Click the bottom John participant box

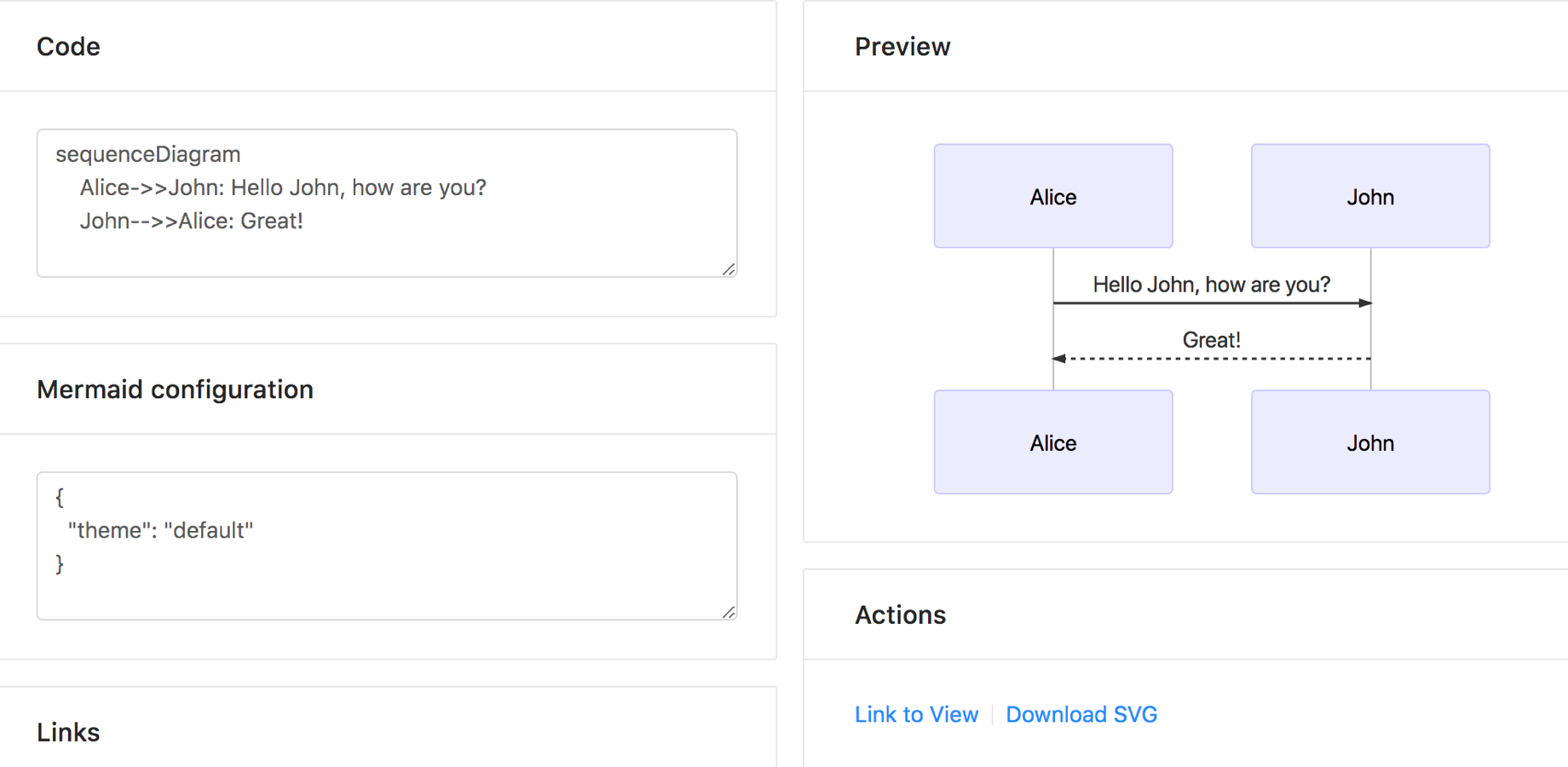tap(1370, 442)
